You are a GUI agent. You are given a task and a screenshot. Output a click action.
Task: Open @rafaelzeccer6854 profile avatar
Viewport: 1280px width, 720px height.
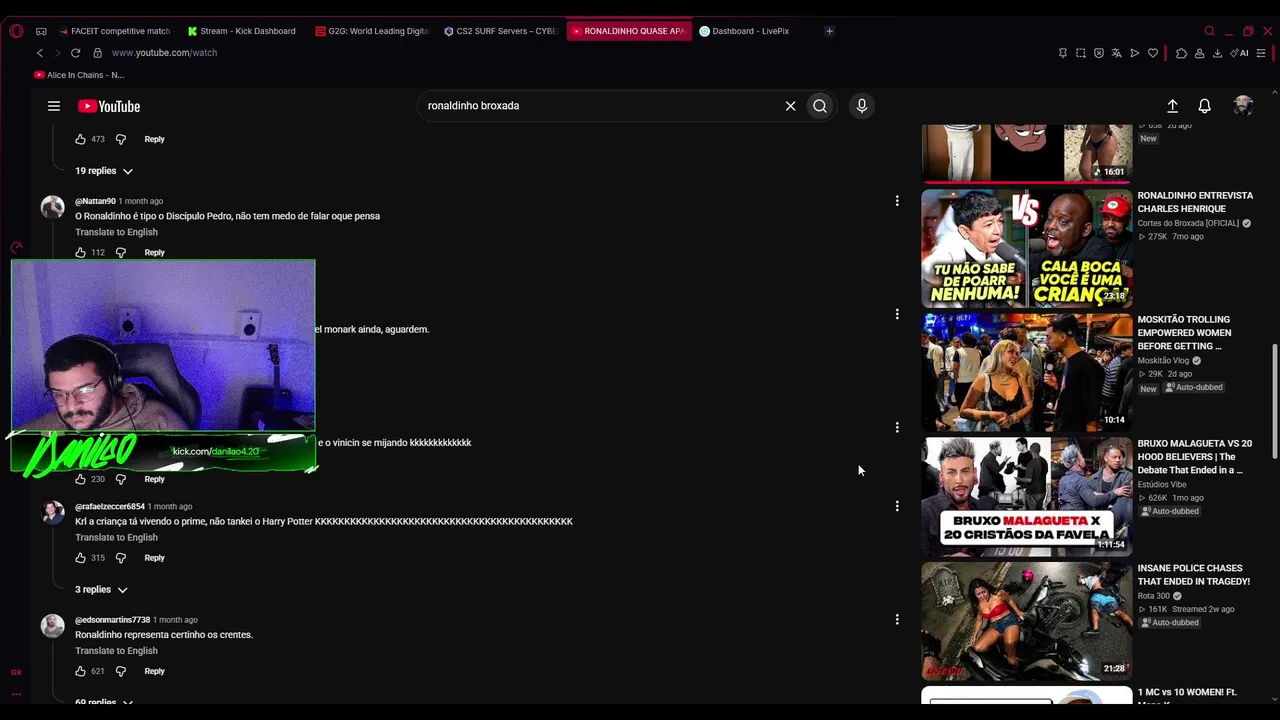pos(52,512)
